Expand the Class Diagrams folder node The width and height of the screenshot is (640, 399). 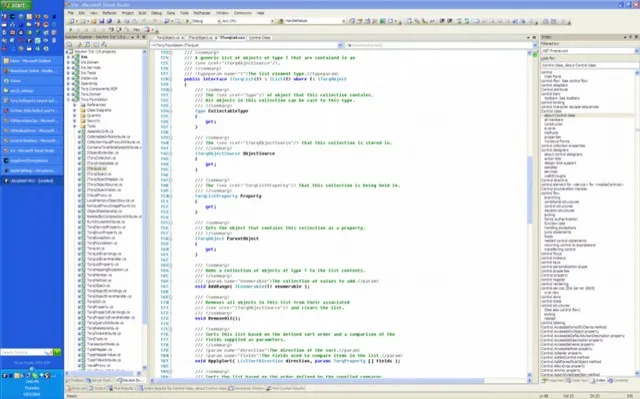pyautogui.click(x=75, y=110)
